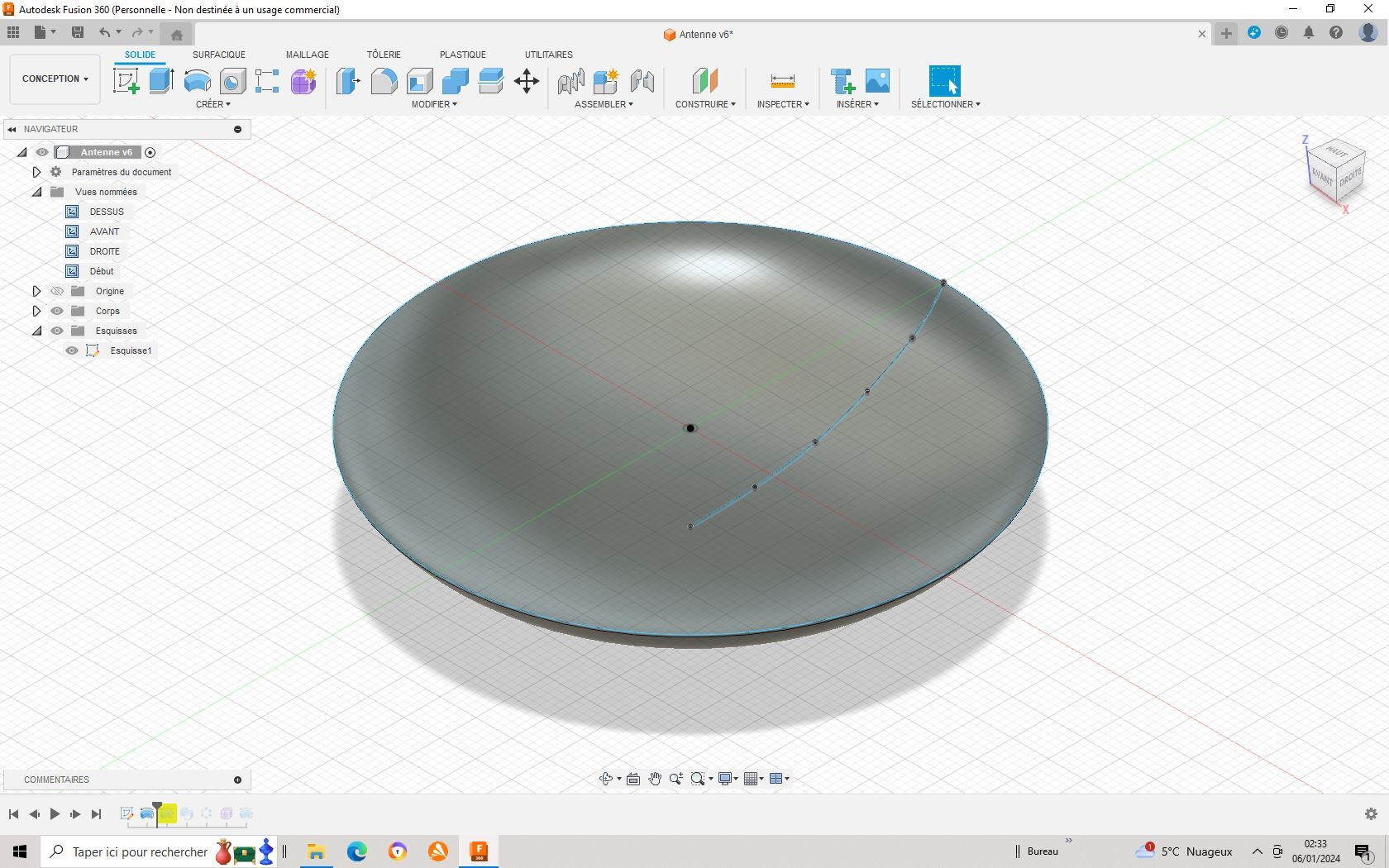Select the Offset Face tool

pos(491,81)
